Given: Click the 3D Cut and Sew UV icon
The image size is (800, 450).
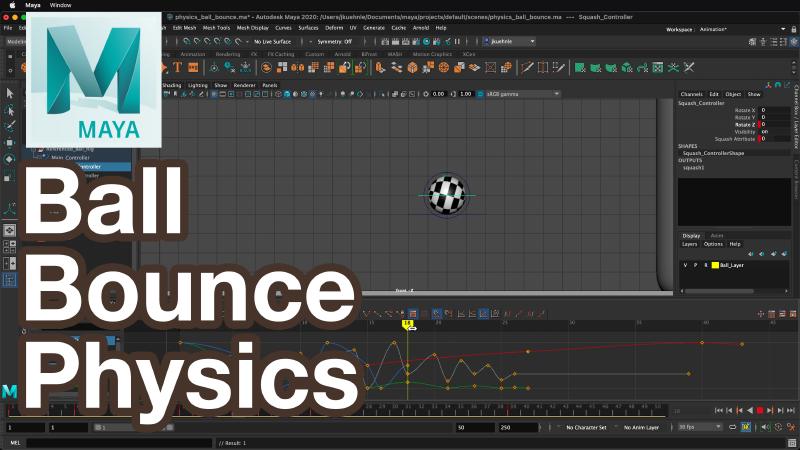Looking at the screenshot, I should (x=689, y=67).
